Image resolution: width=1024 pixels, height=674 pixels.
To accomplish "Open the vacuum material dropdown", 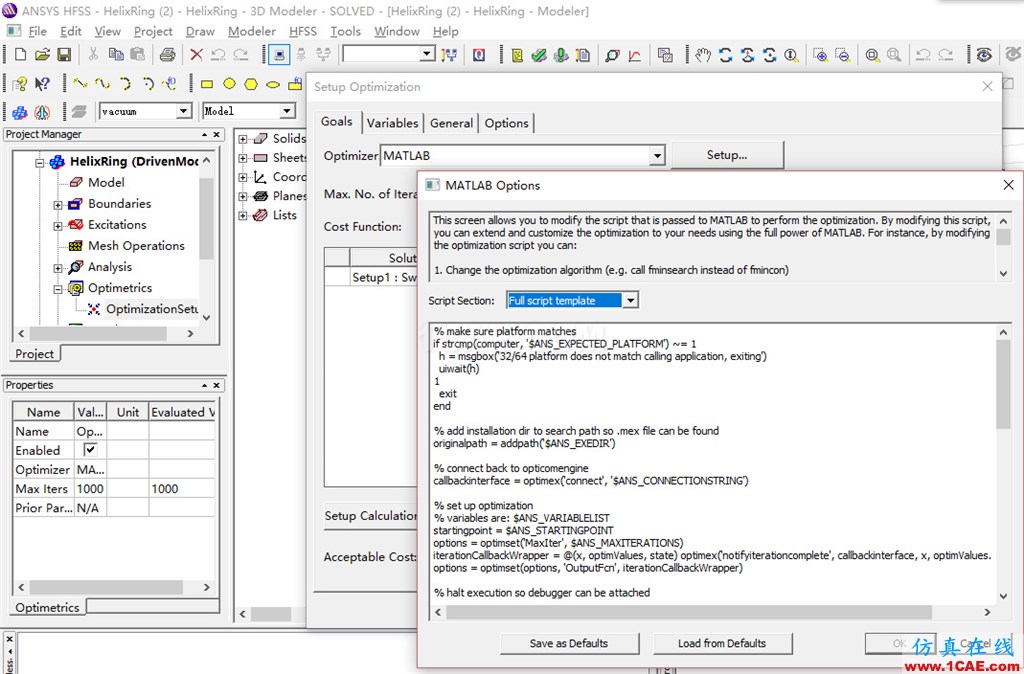I will pyautogui.click(x=184, y=112).
